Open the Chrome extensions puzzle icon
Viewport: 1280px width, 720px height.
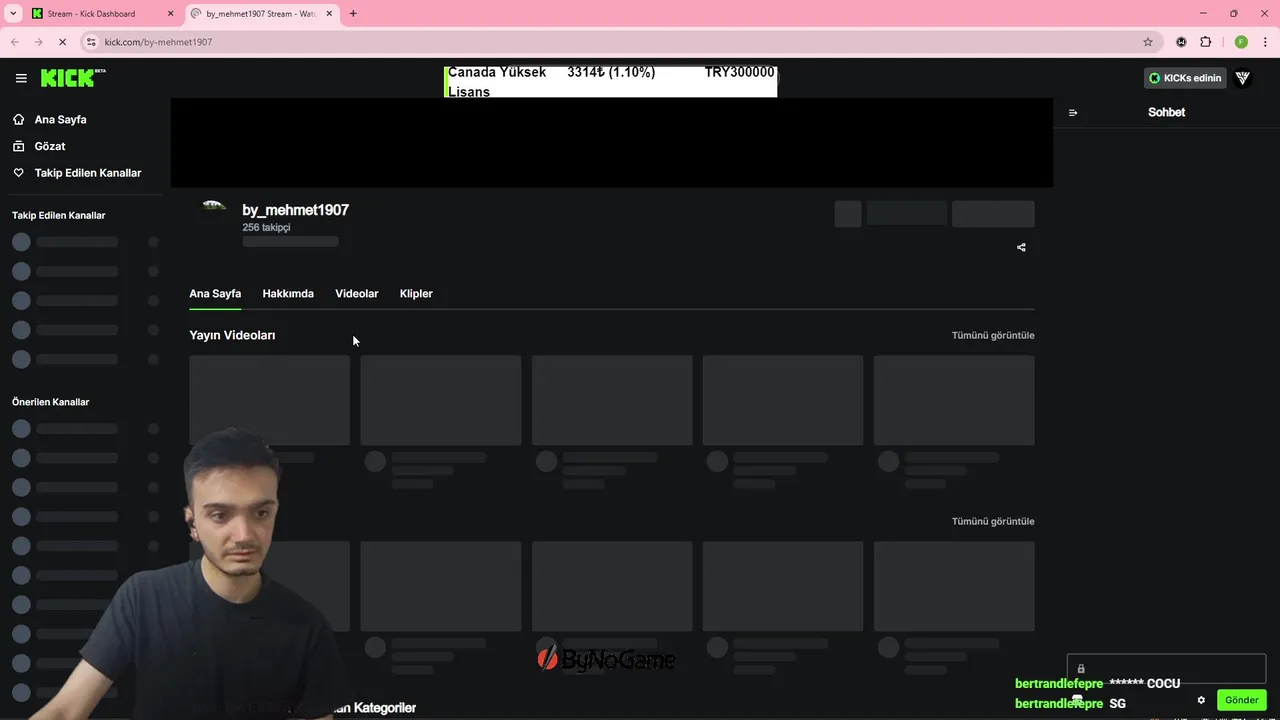(1205, 42)
